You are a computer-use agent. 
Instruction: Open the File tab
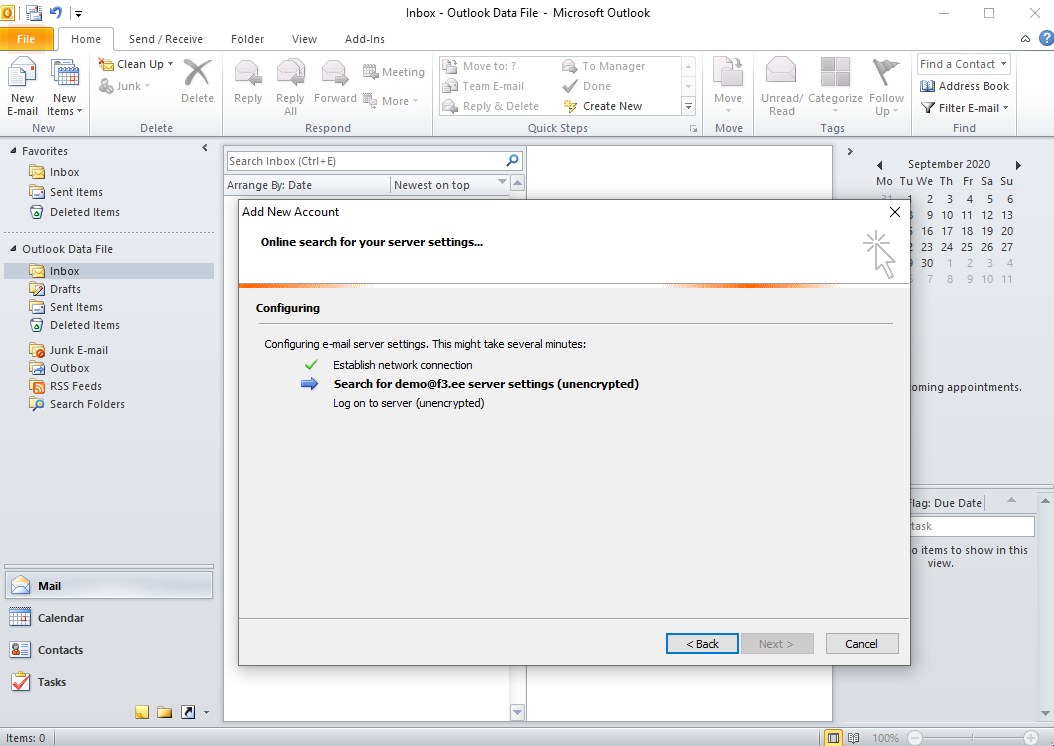pyautogui.click(x=26, y=39)
